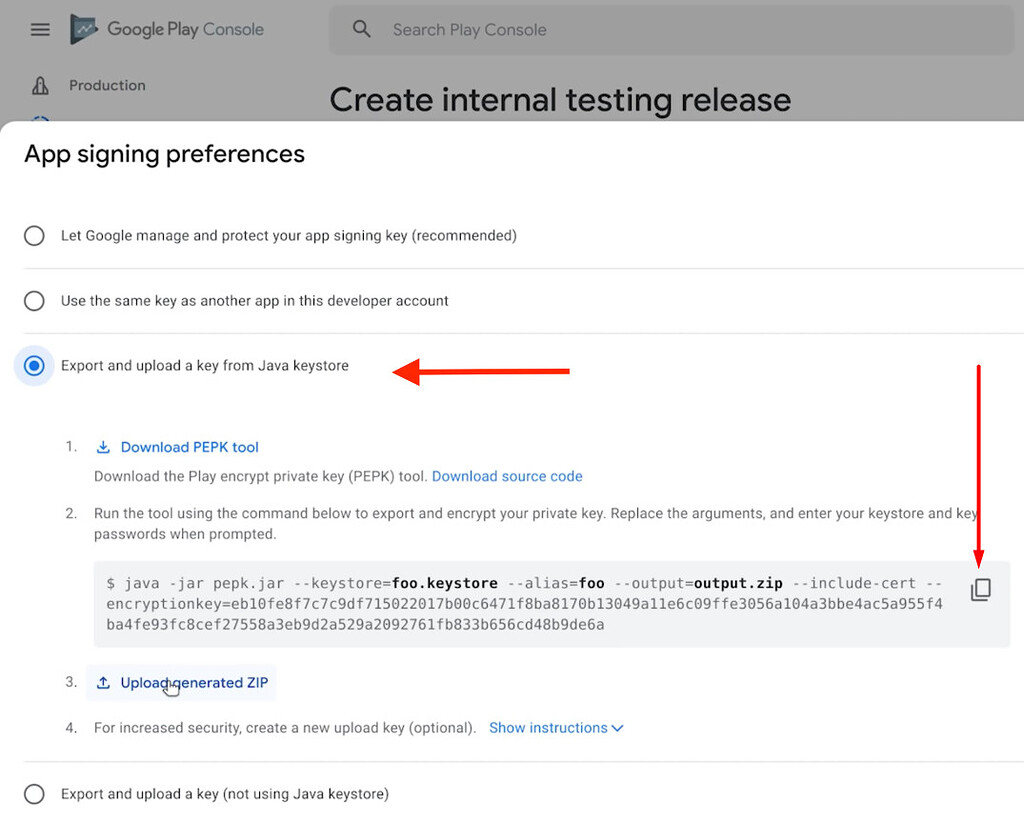Click the Upload generated ZIP button

181,683
